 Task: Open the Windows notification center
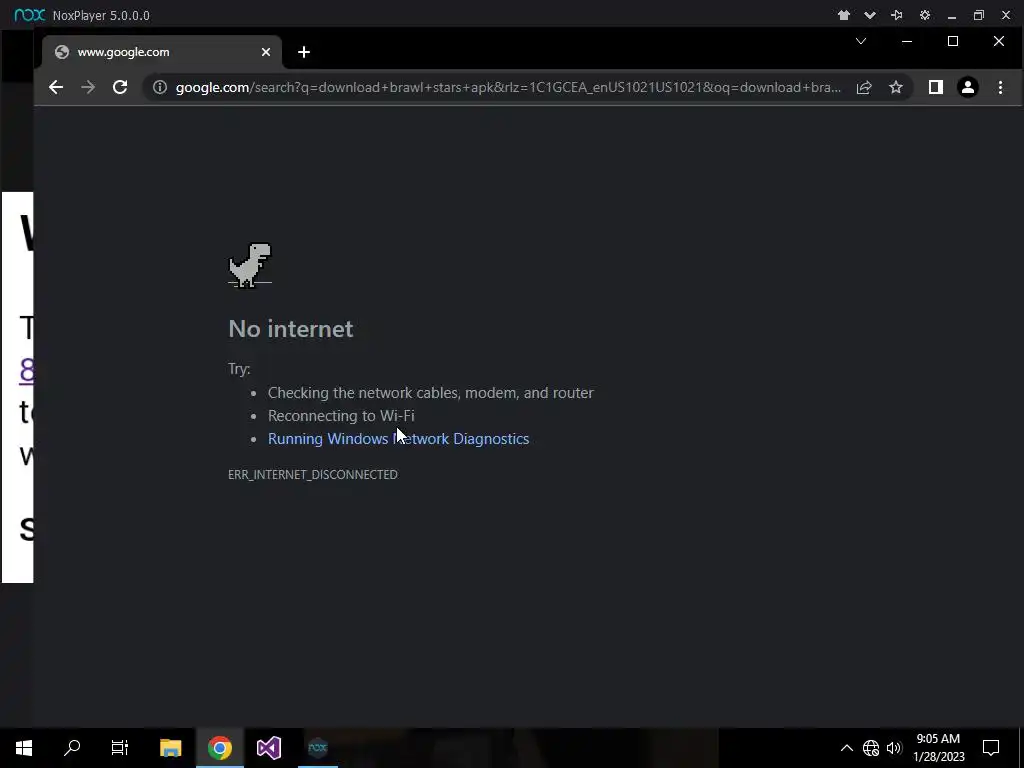click(991, 748)
